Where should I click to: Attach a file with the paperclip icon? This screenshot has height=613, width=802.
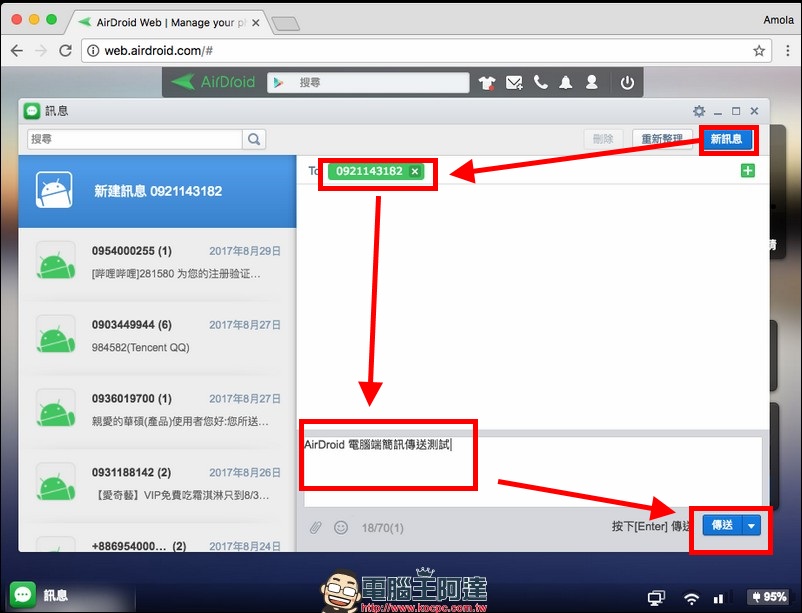pyautogui.click(x=316, y=527)
